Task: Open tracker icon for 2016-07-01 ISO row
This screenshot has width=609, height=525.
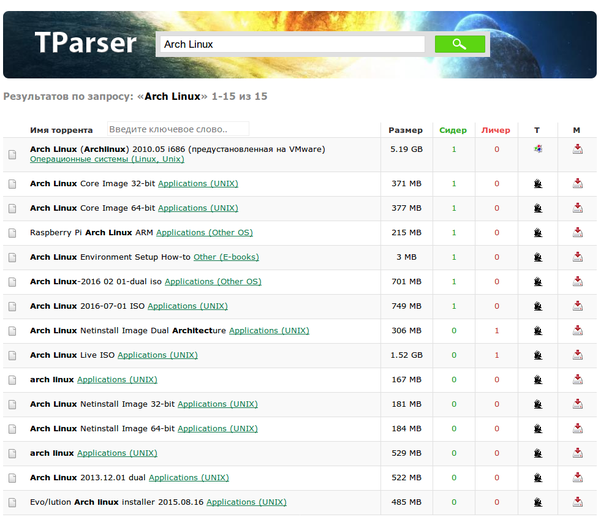Action: point(538,306)
